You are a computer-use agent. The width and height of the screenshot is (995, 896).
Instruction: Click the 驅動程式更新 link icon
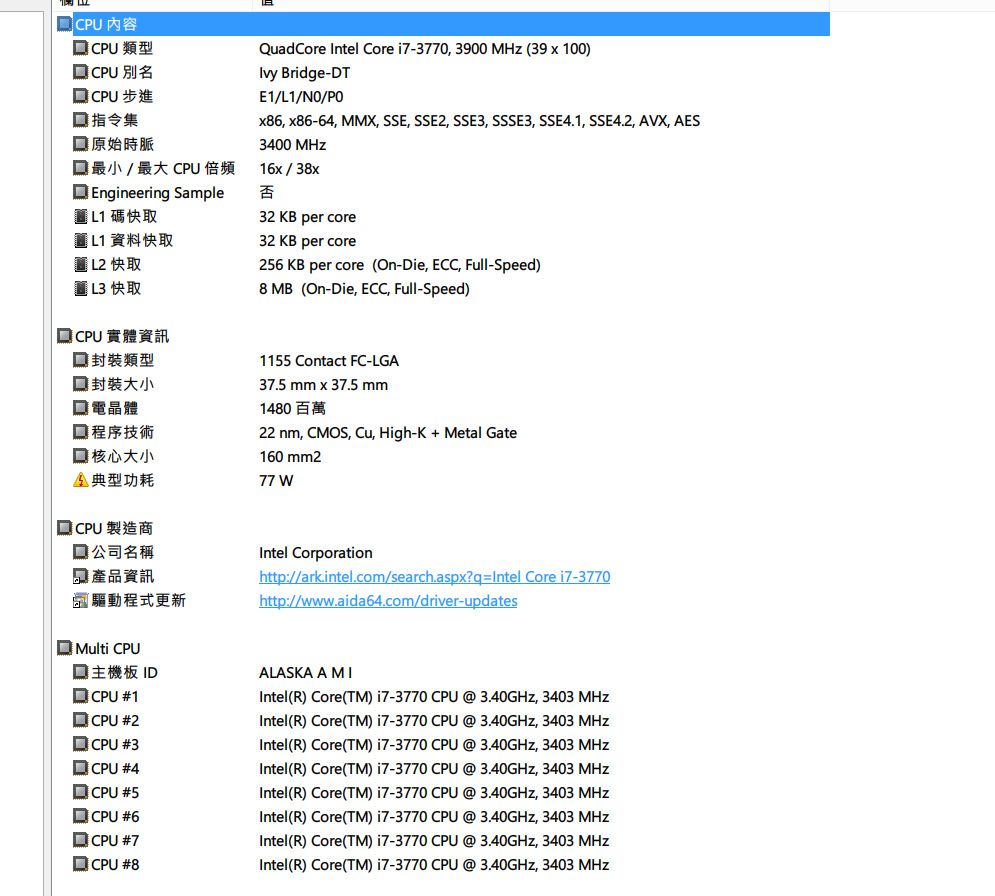coord(81,600)
